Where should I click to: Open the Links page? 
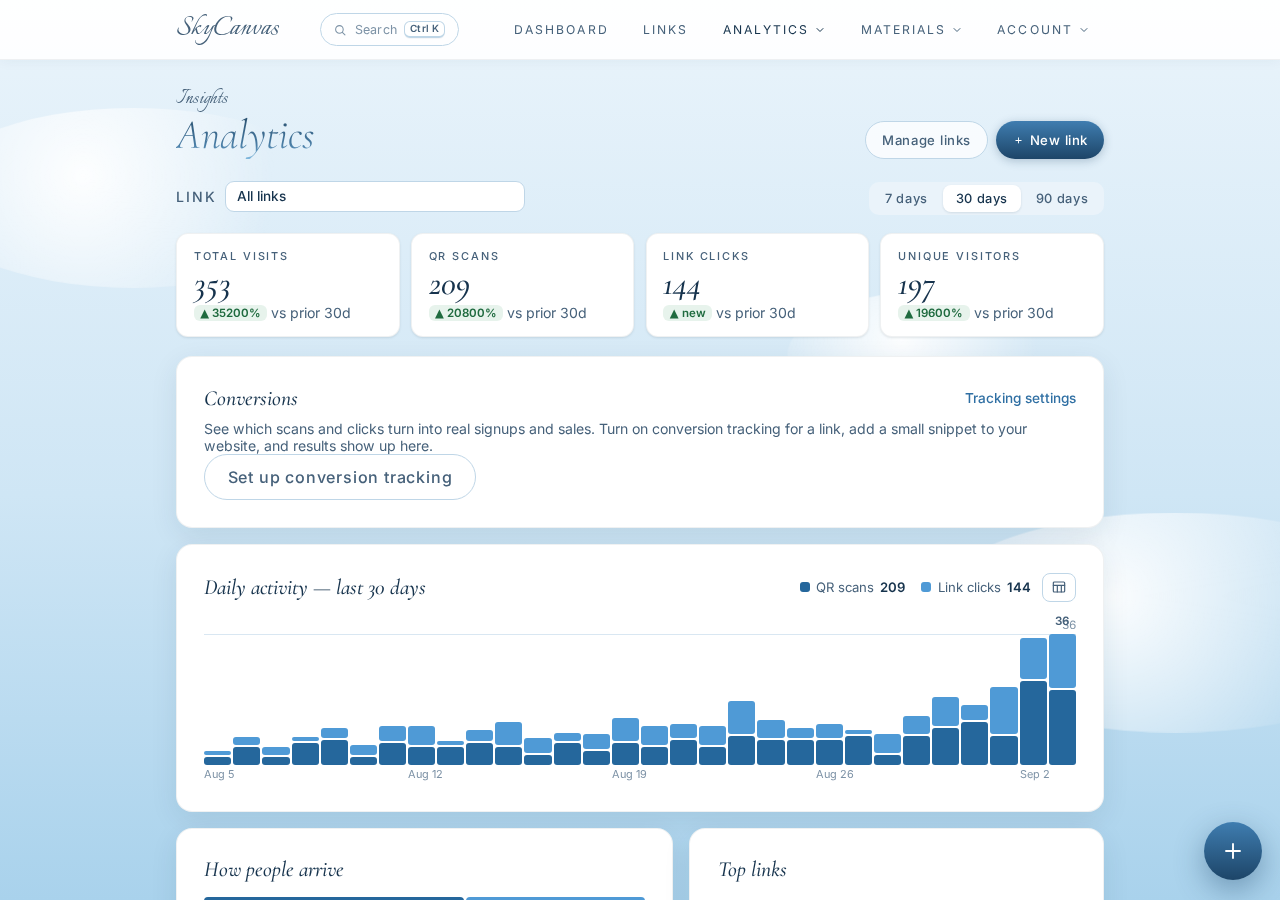(x=665, y=30)
